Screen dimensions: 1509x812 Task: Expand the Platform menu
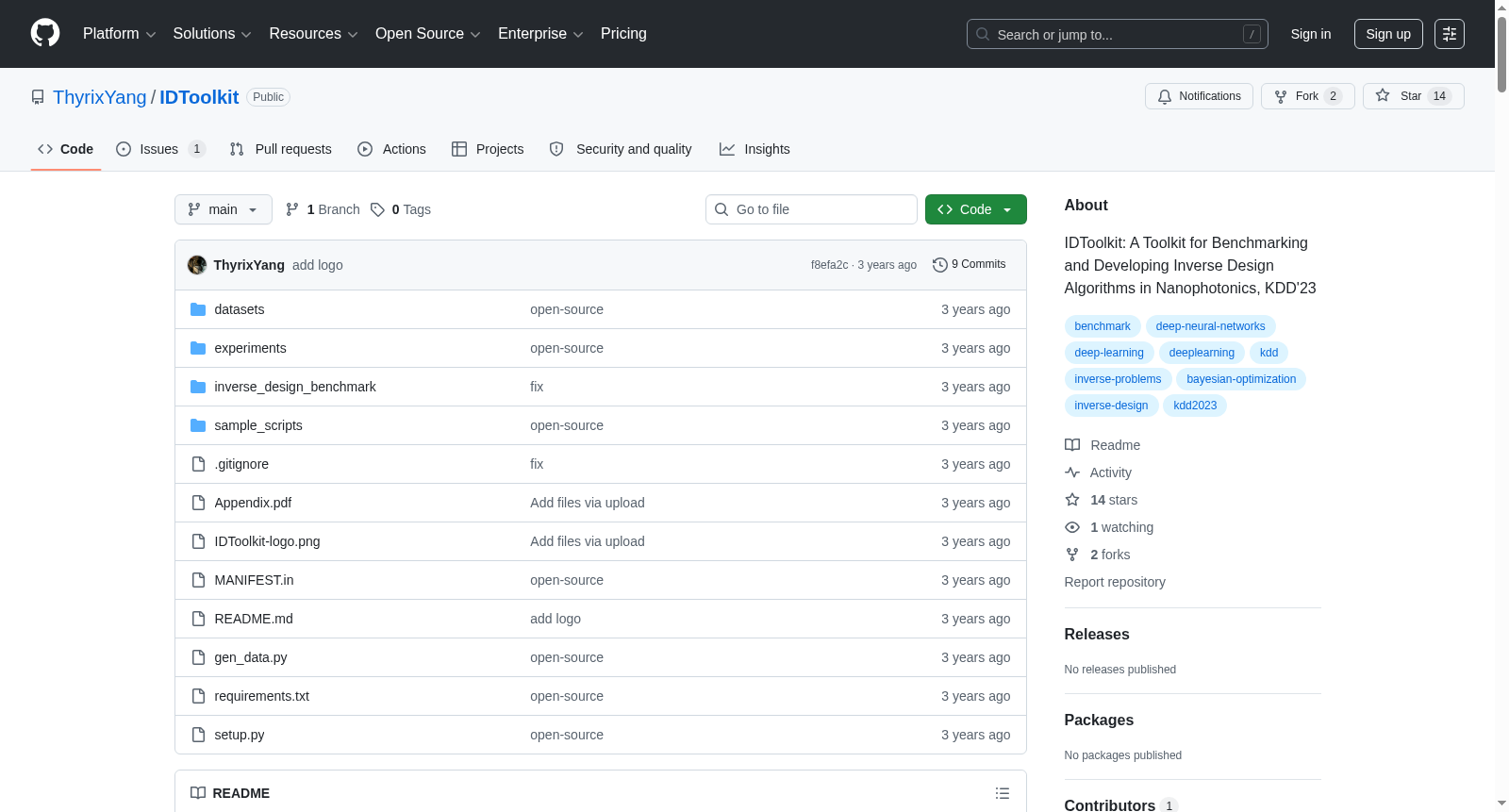[x=119, y=34]
